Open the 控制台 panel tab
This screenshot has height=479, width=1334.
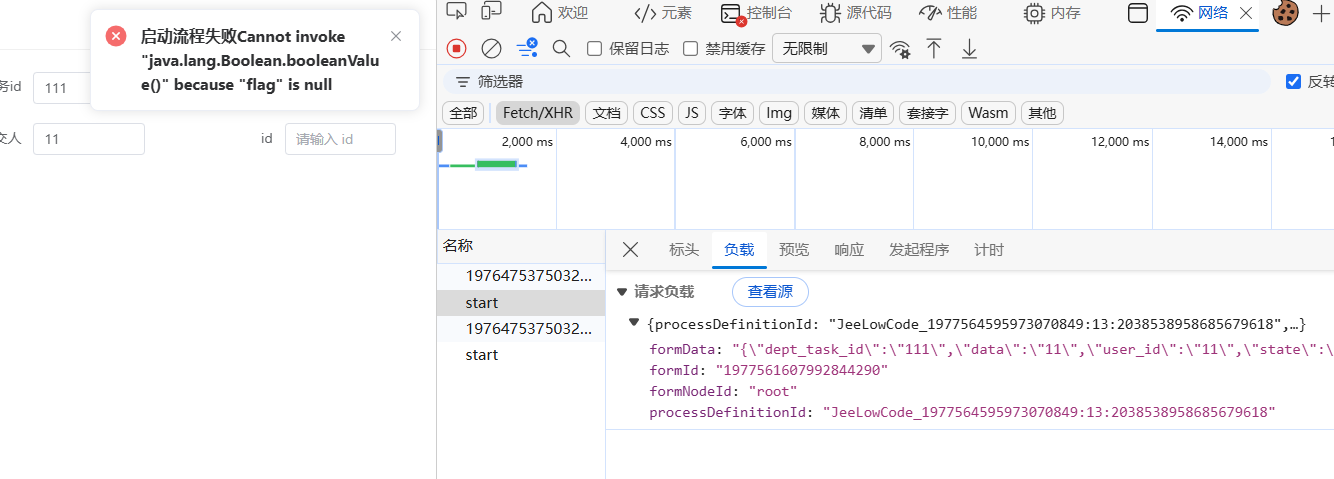coord(755,13)
